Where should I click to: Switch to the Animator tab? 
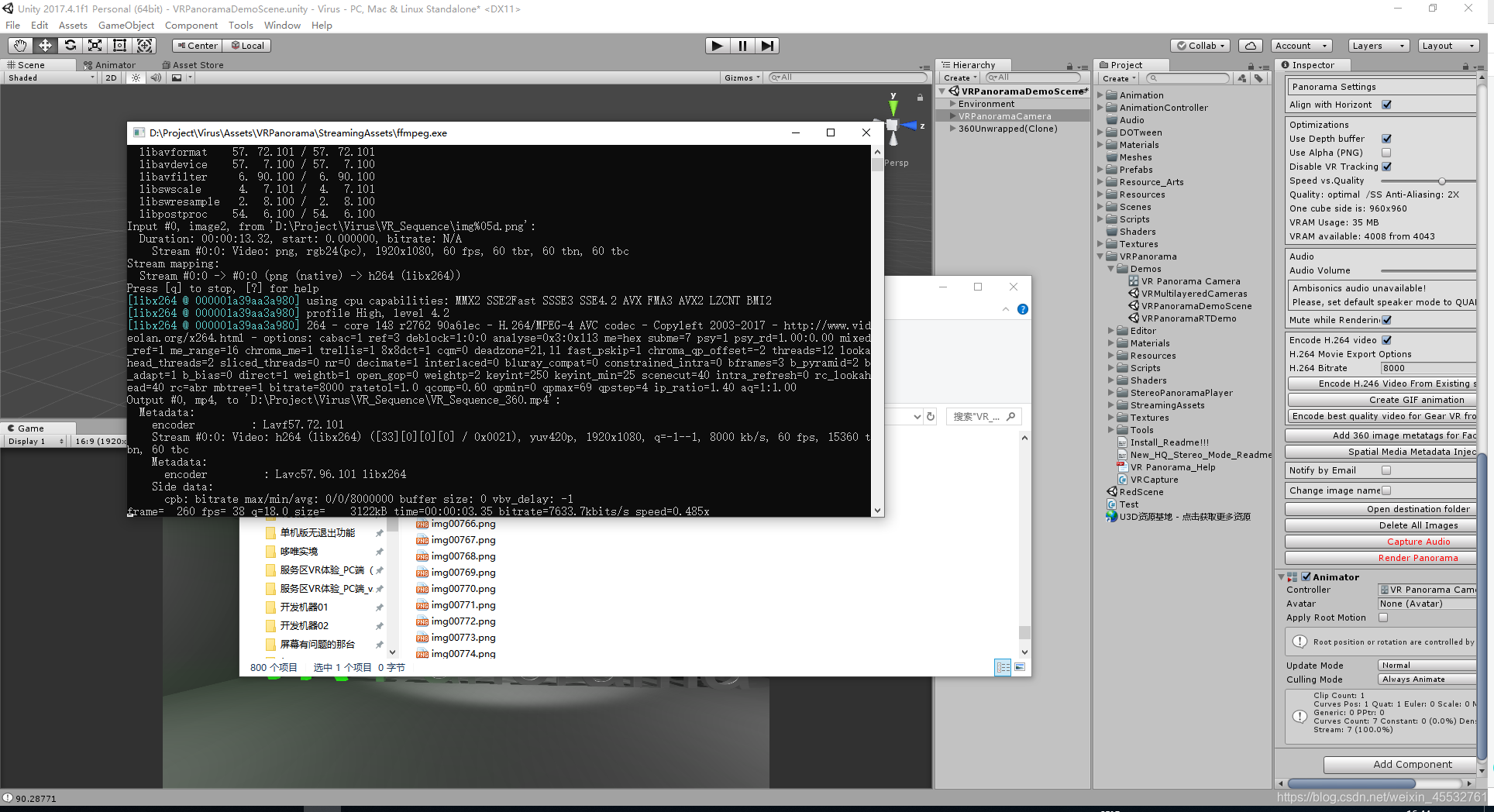tap(109, 65)
